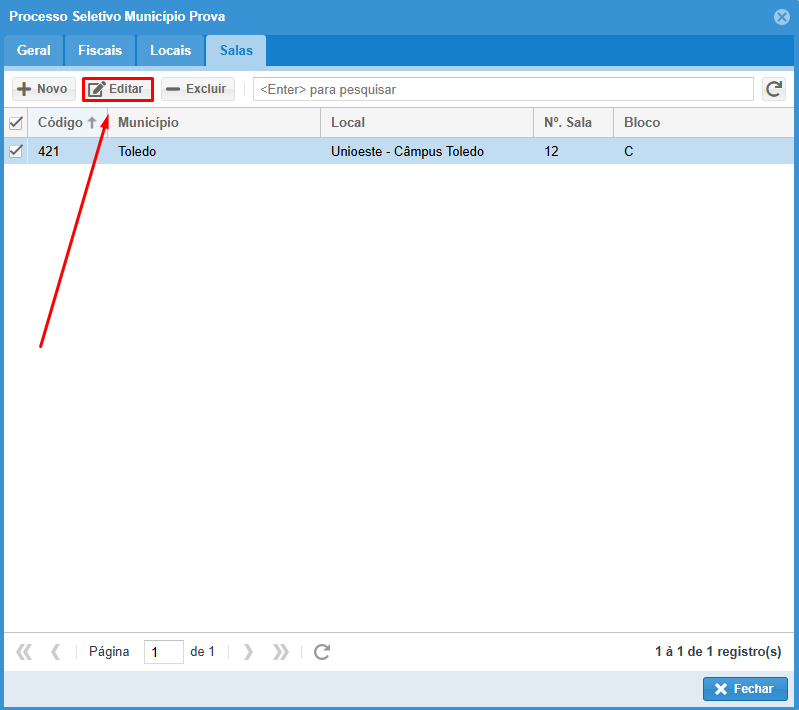Refresh list using icon beside search field
799x710 pixels.
pos(773,89)
